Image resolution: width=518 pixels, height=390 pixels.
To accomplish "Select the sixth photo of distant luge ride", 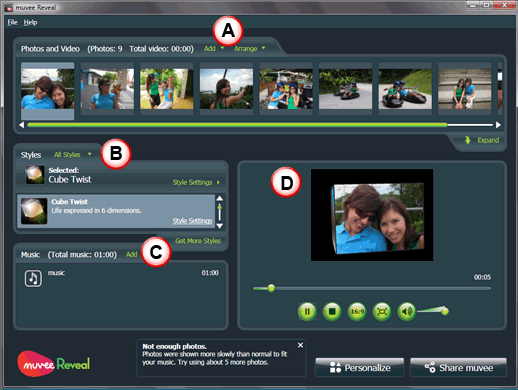I will (345, 89).
